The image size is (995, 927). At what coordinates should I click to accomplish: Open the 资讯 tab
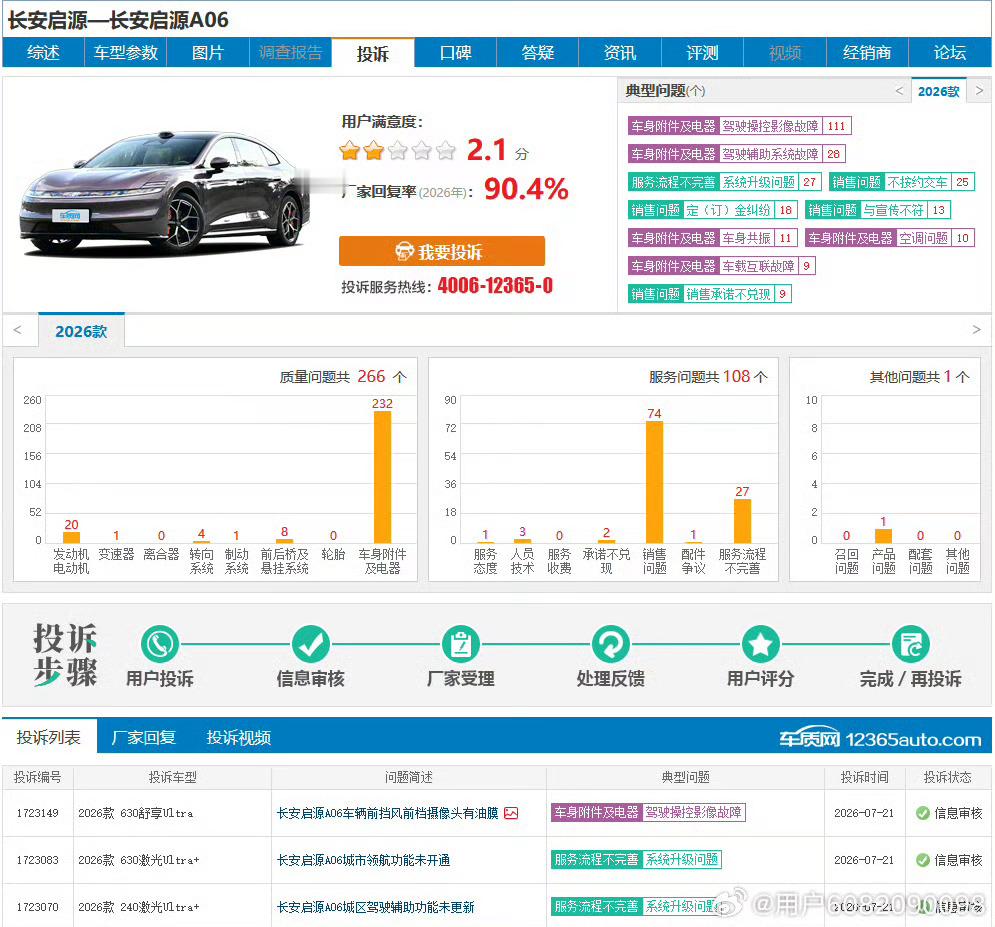coord(620,53)
